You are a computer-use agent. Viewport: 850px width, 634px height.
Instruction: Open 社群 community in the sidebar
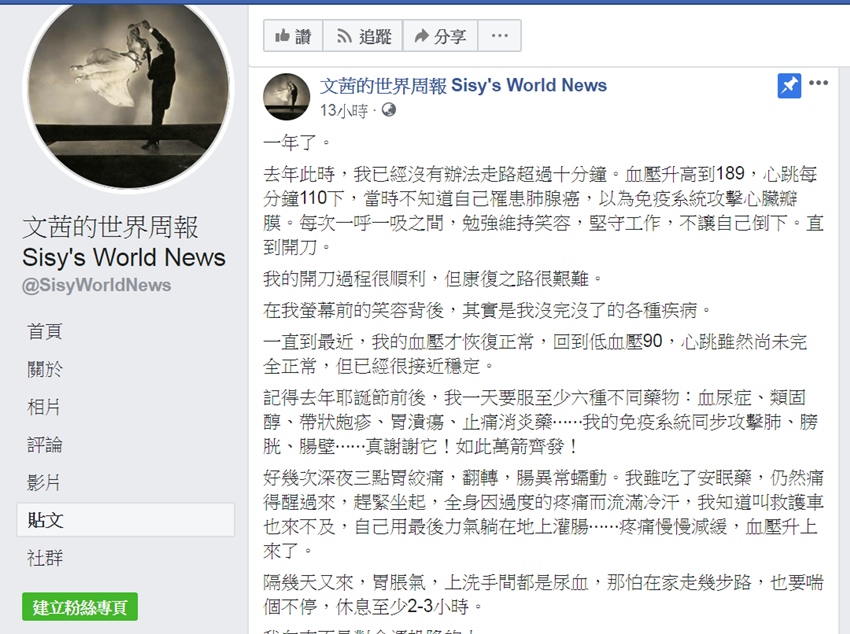click(x=45, y=558)
